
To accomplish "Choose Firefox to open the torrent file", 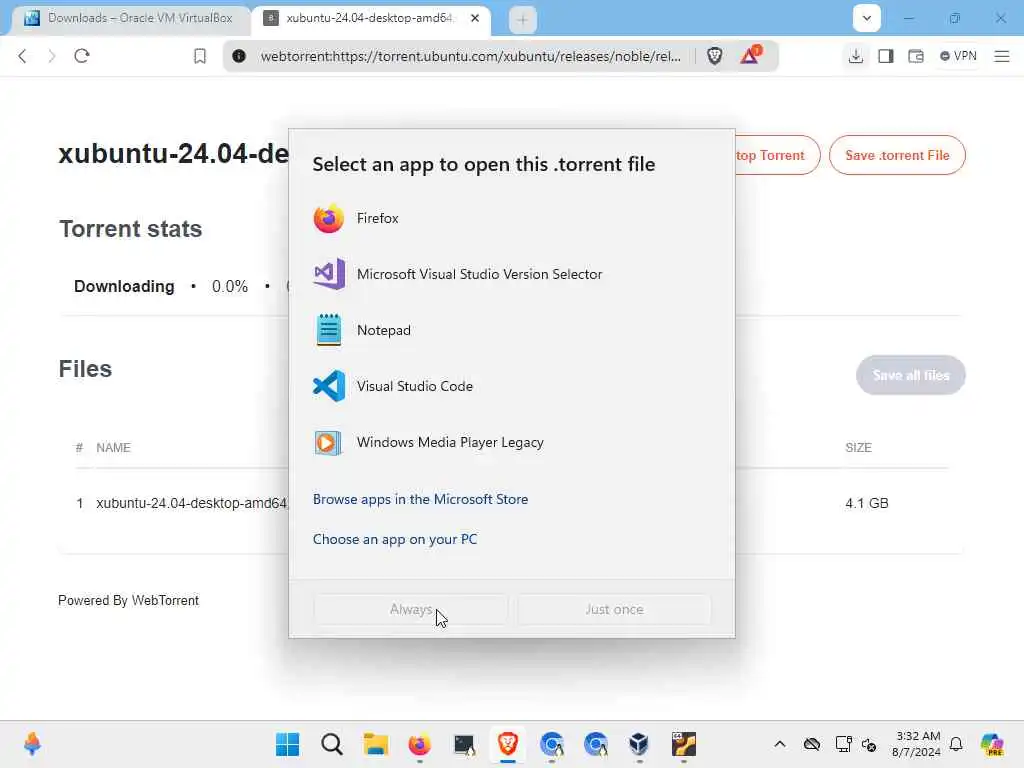I will click(511, 218).
